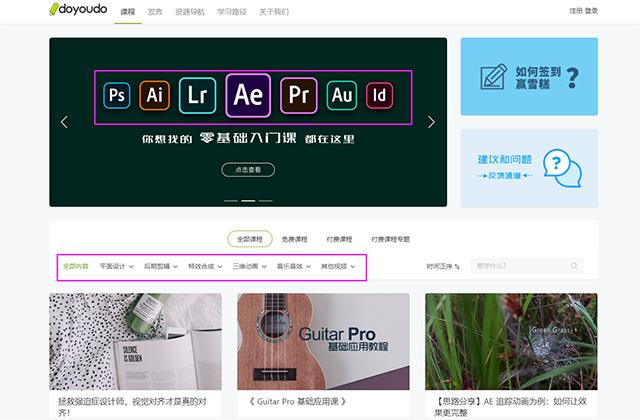Screen dimensions: 640x420
Task: Open 学习路径 in the top navigation
Action: [232, 12]
